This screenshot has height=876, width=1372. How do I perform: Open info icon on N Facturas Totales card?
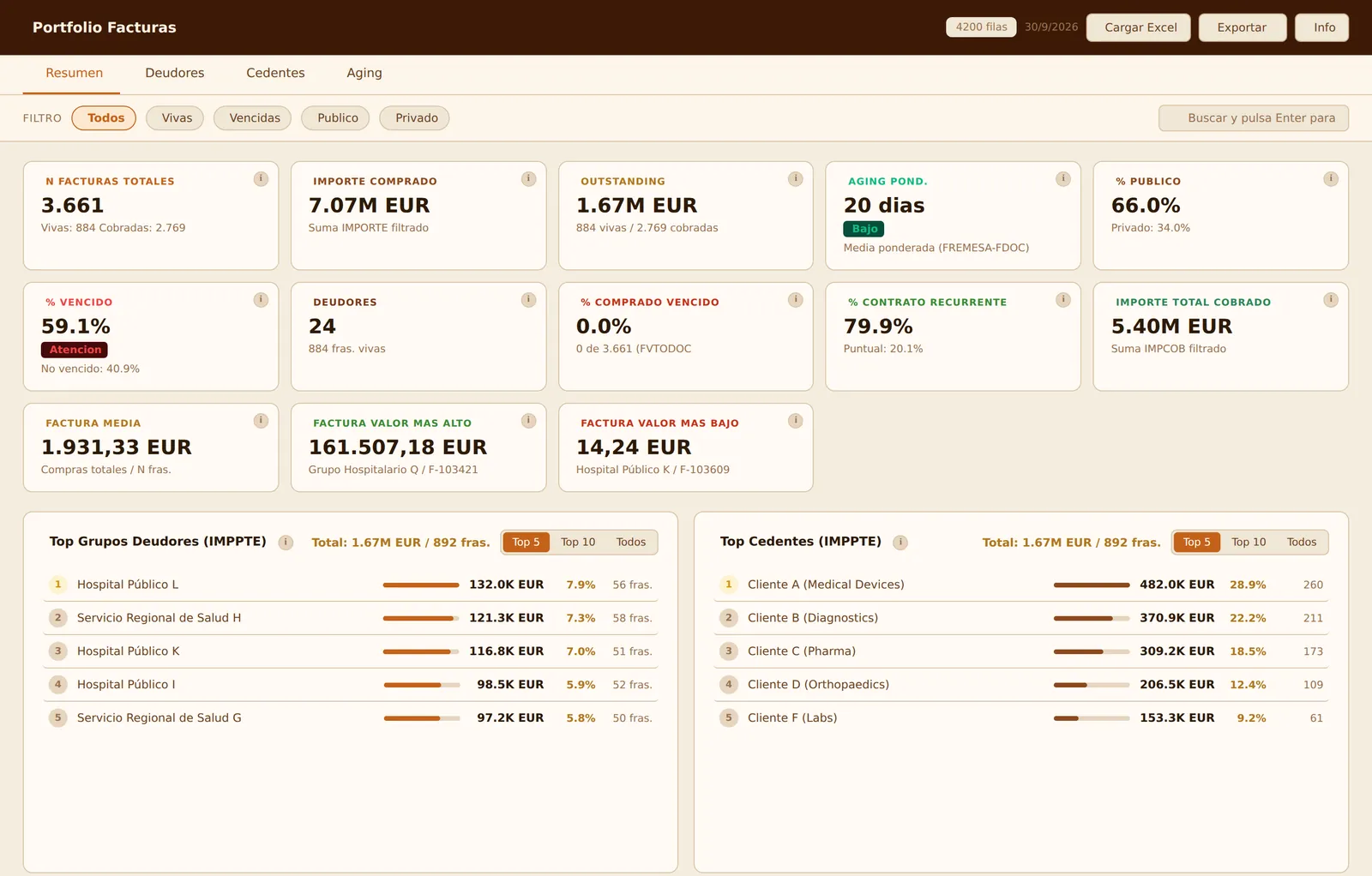[x=261, y=179]
